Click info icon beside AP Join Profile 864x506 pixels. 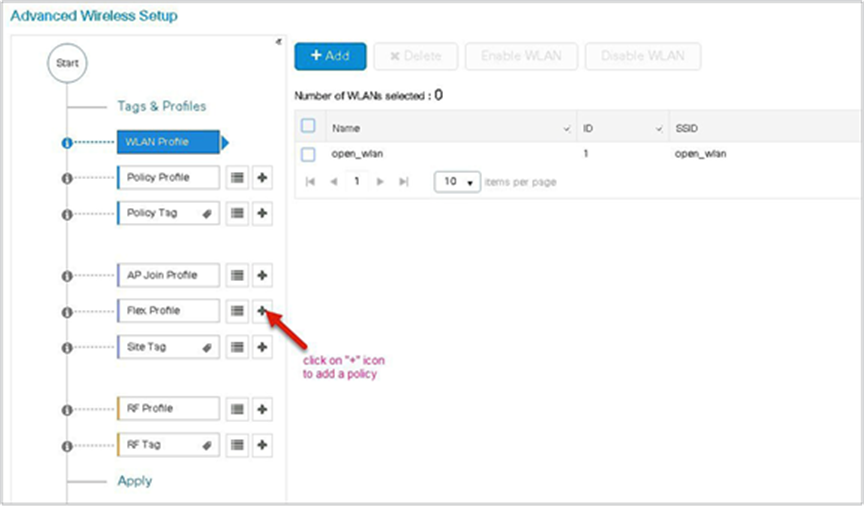(67, 276)
